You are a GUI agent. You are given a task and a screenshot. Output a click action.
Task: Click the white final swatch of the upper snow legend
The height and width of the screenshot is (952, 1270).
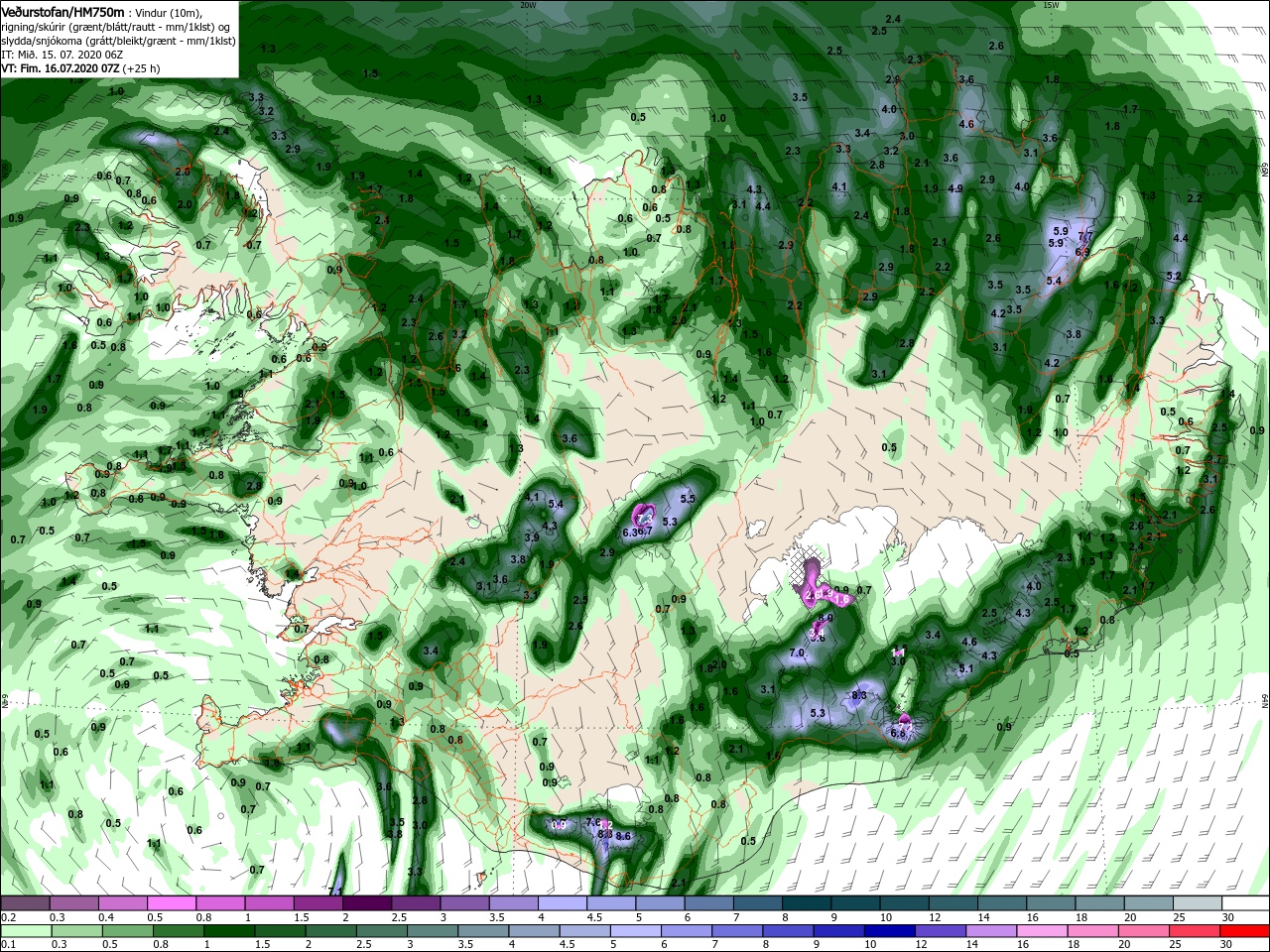coord(1245,903)
